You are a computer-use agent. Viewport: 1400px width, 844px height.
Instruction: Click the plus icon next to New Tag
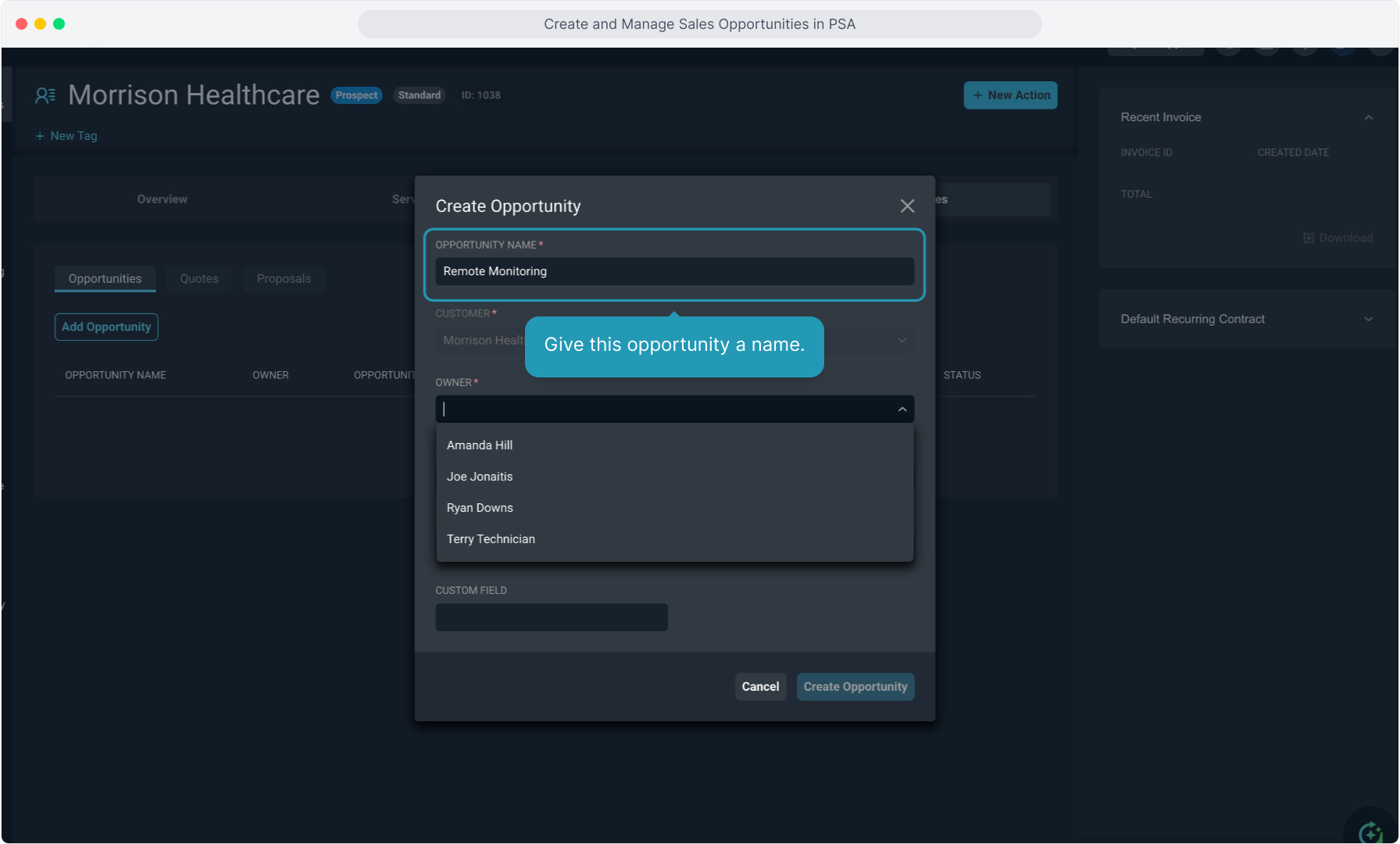pos(40,136)
